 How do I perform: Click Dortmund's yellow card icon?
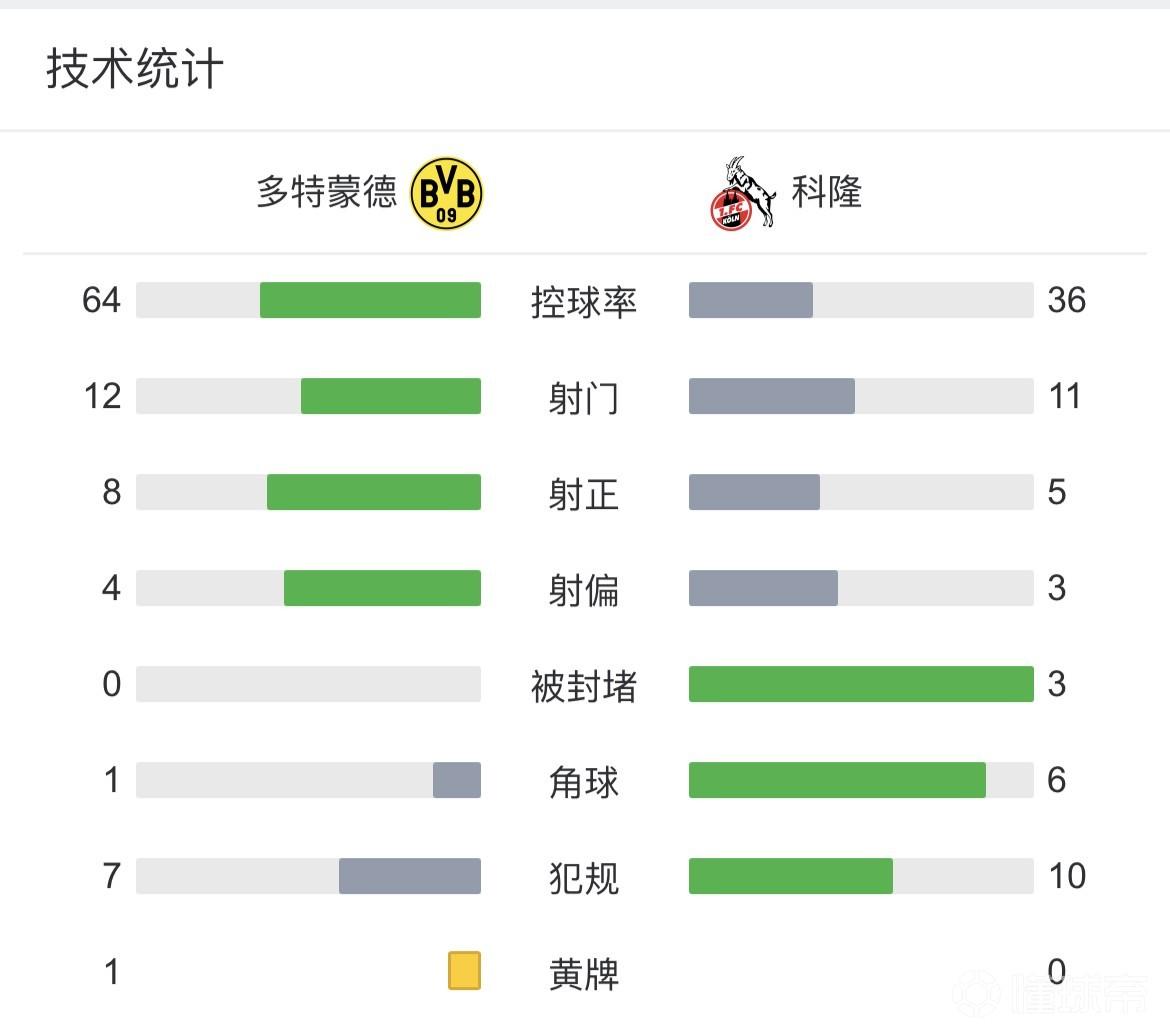[x=464, y=971]
